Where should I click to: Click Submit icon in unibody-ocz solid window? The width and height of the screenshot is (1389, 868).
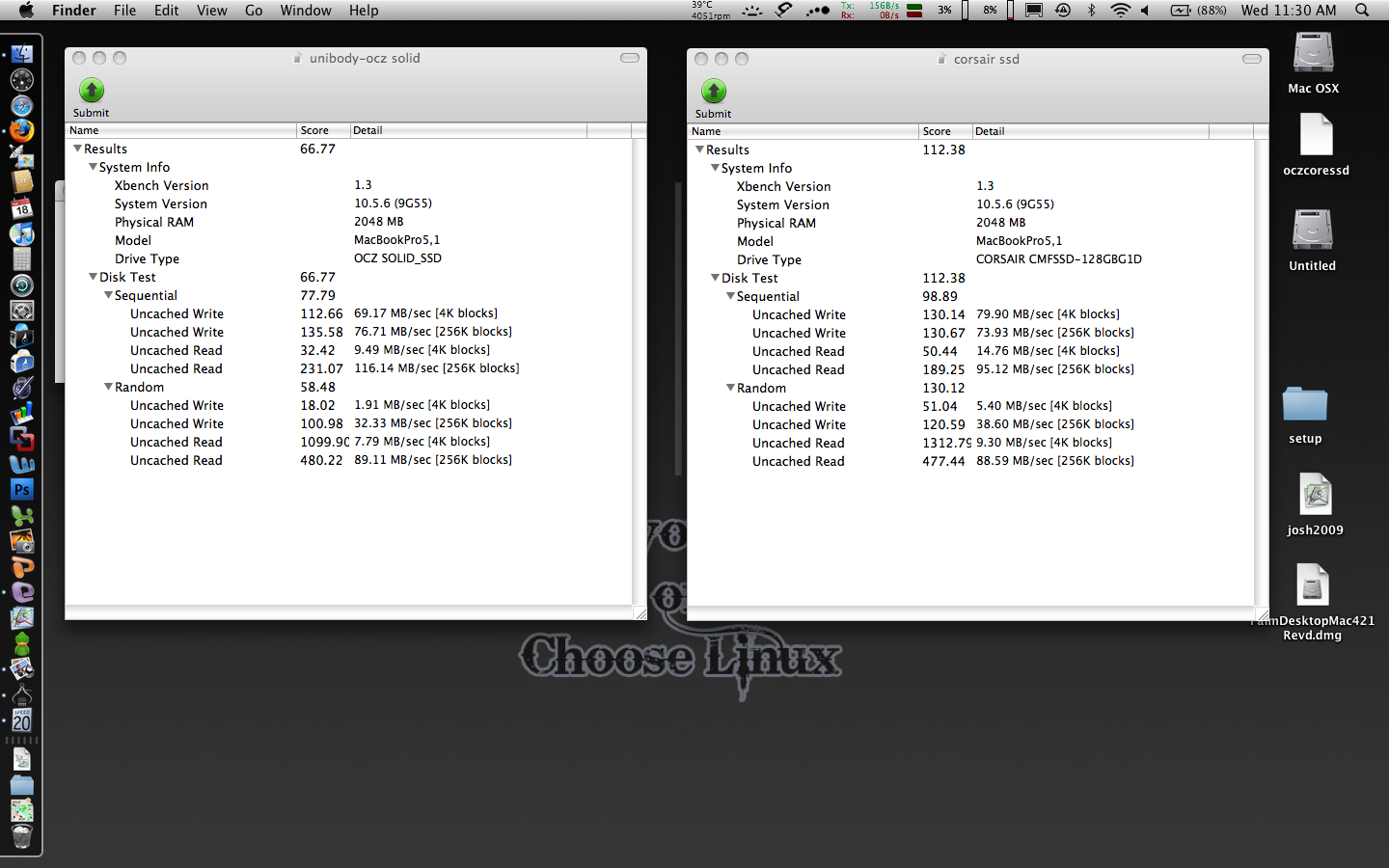(x=92, y=91)
